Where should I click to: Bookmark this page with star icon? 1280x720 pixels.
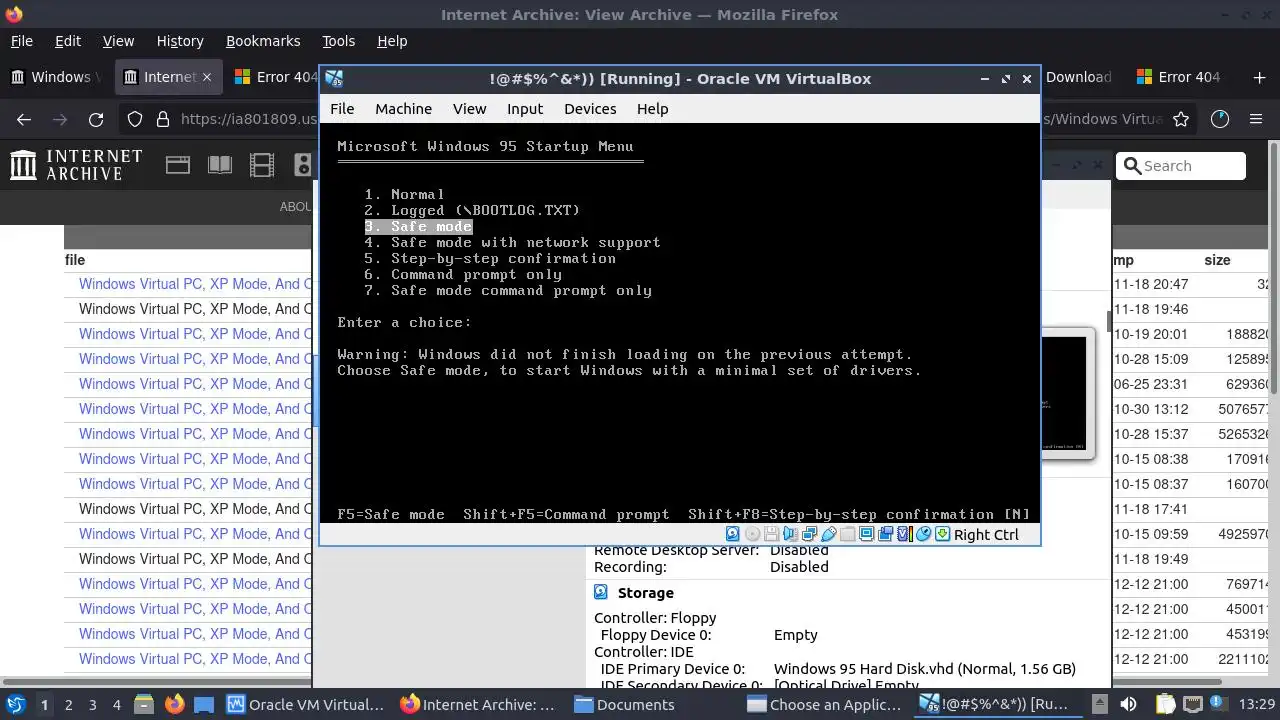[1181, 119]
